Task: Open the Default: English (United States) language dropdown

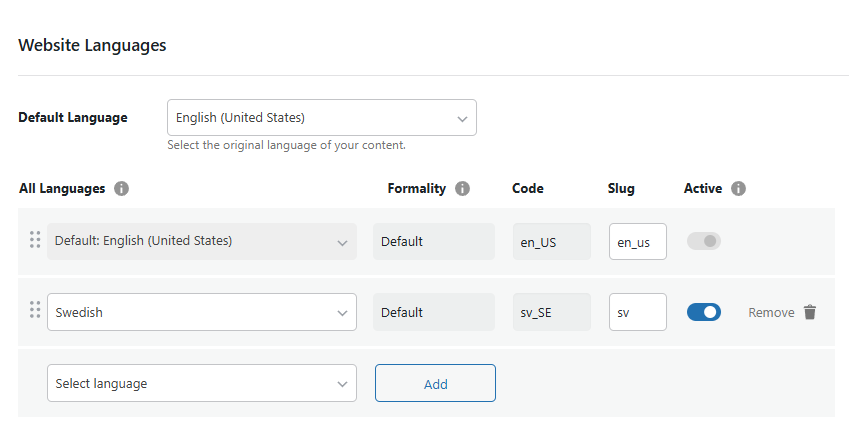Action: point(202,242)
